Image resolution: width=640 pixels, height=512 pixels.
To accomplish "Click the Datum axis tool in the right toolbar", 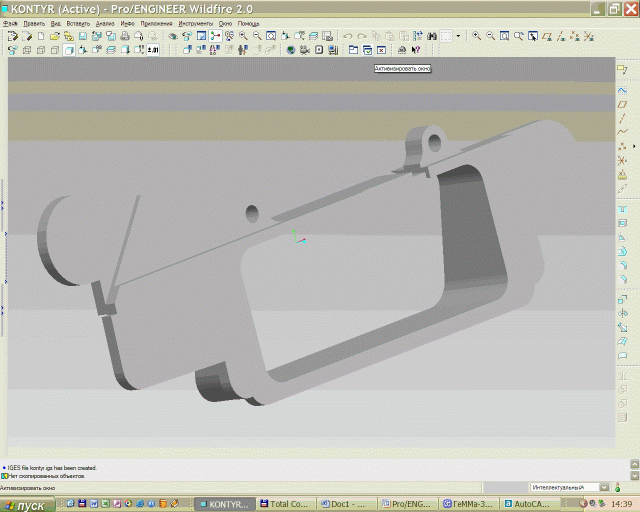I will (622, 118).
